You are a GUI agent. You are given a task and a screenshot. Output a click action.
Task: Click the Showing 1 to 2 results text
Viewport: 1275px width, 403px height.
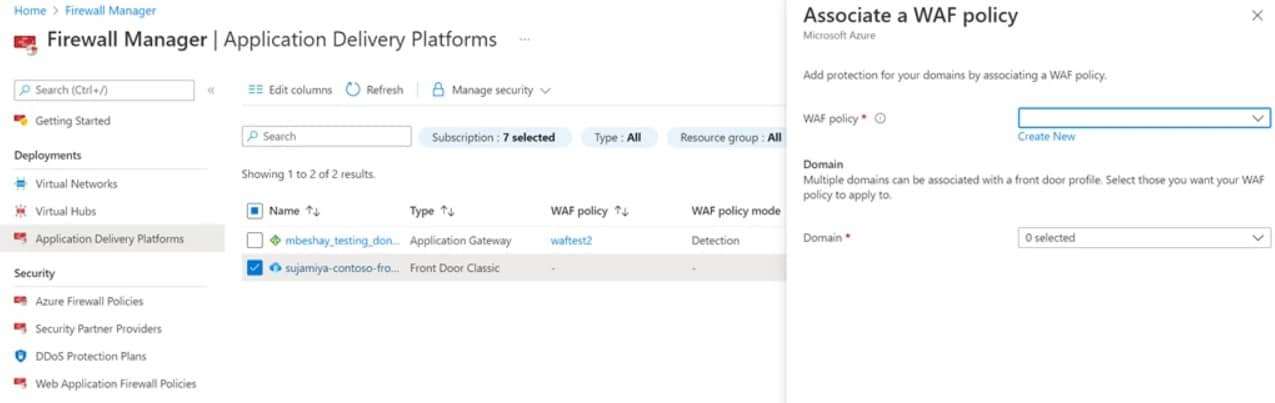[308, 174]
